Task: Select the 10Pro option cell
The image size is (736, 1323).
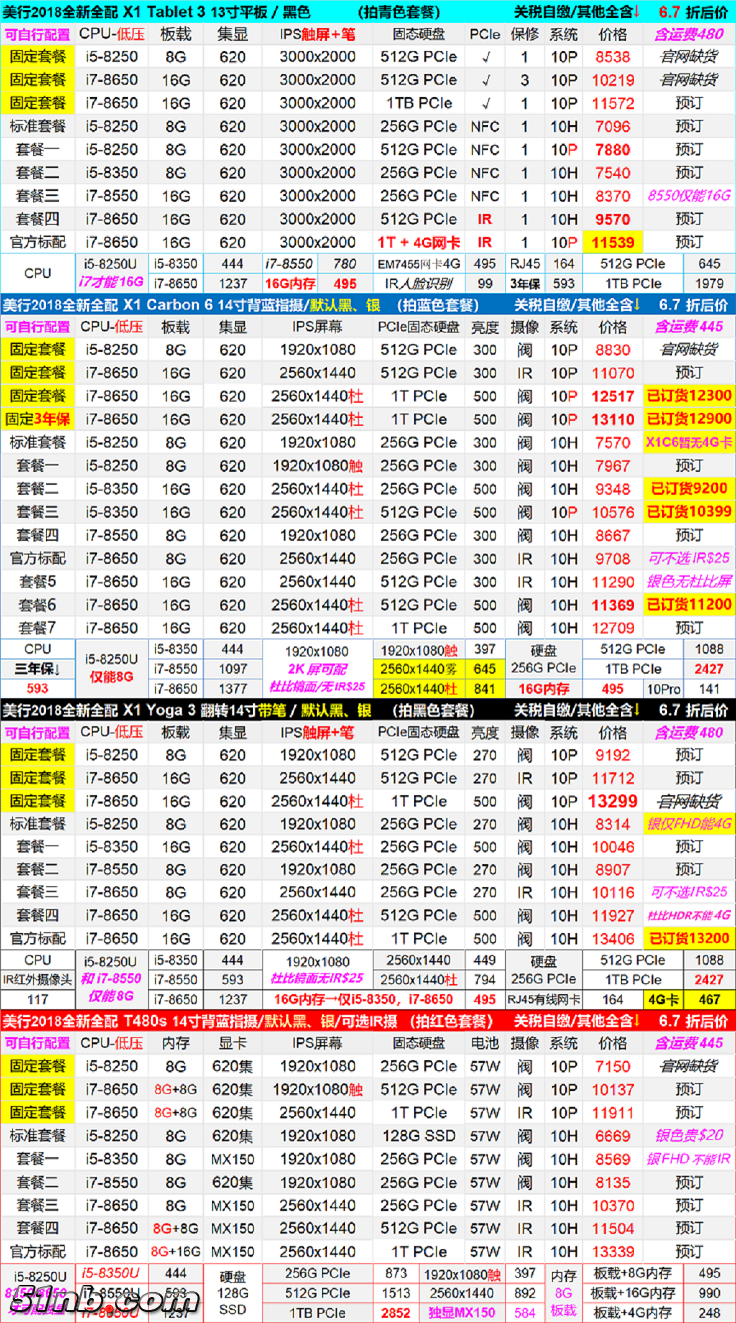Action: (x=662, y=688)
